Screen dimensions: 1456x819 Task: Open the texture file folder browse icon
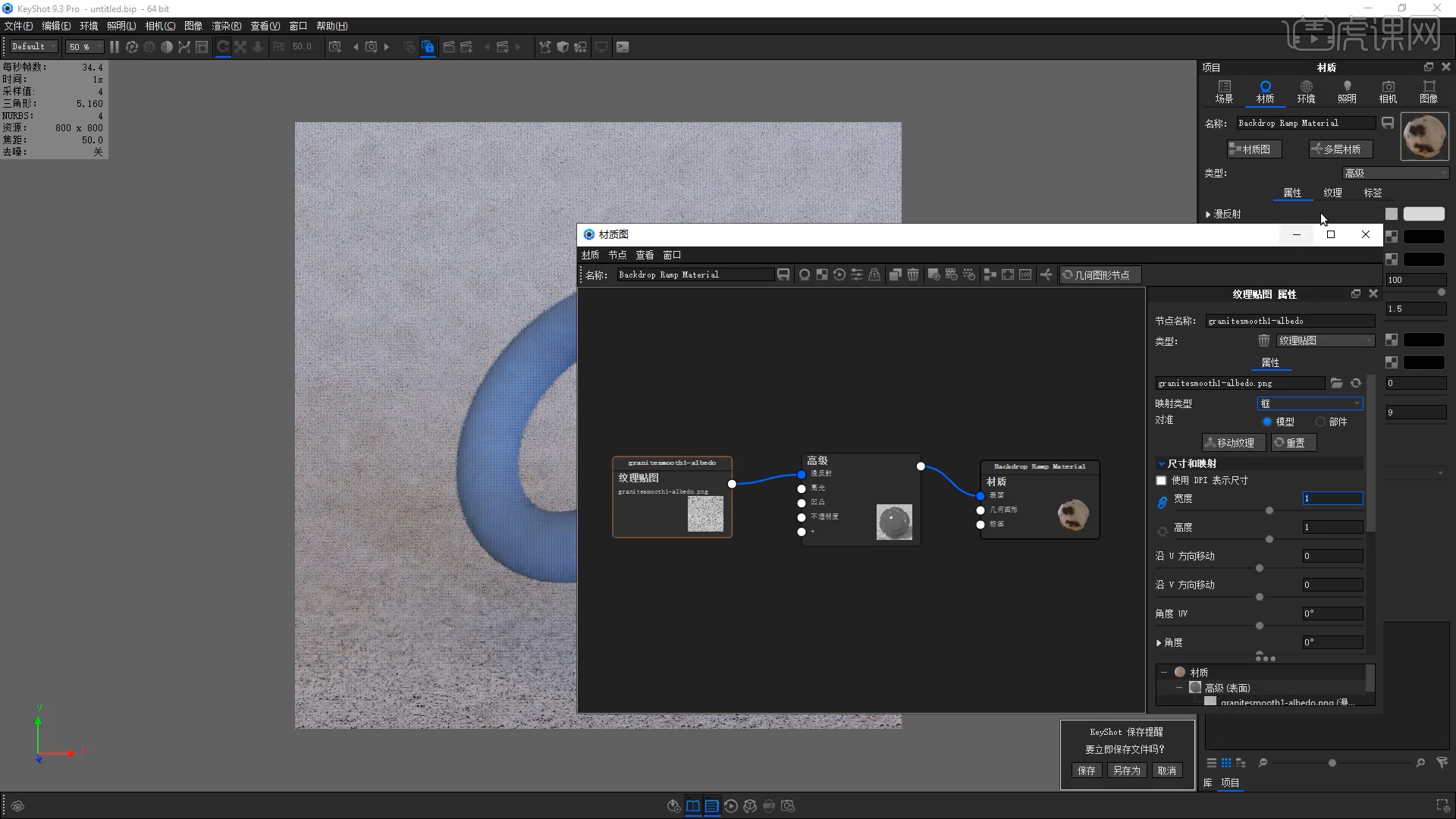(x=1336, y=383)
